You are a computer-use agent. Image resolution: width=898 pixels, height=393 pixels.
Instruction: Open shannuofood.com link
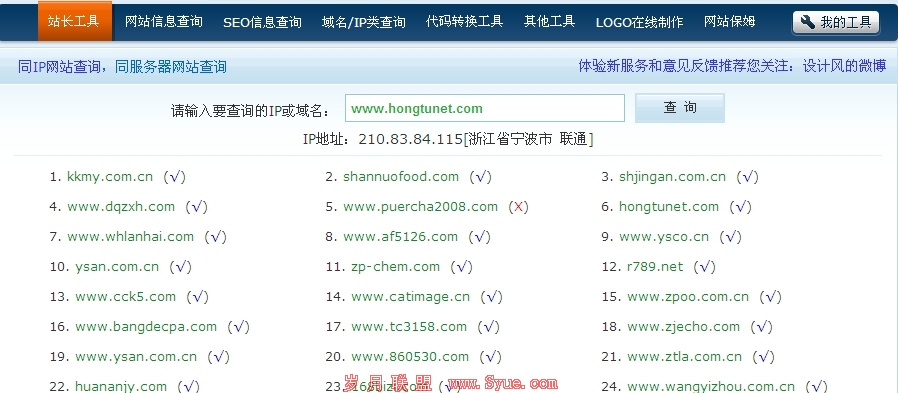[x=401, y=176]
